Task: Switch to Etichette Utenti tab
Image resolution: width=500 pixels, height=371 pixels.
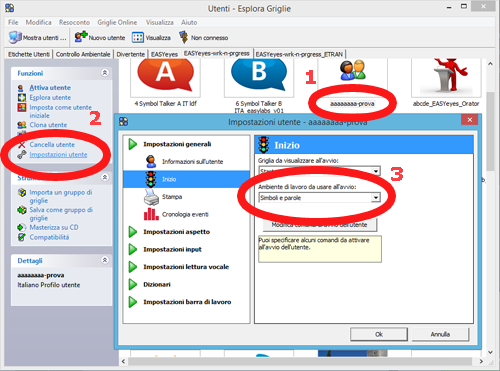Action: point(29,54)
